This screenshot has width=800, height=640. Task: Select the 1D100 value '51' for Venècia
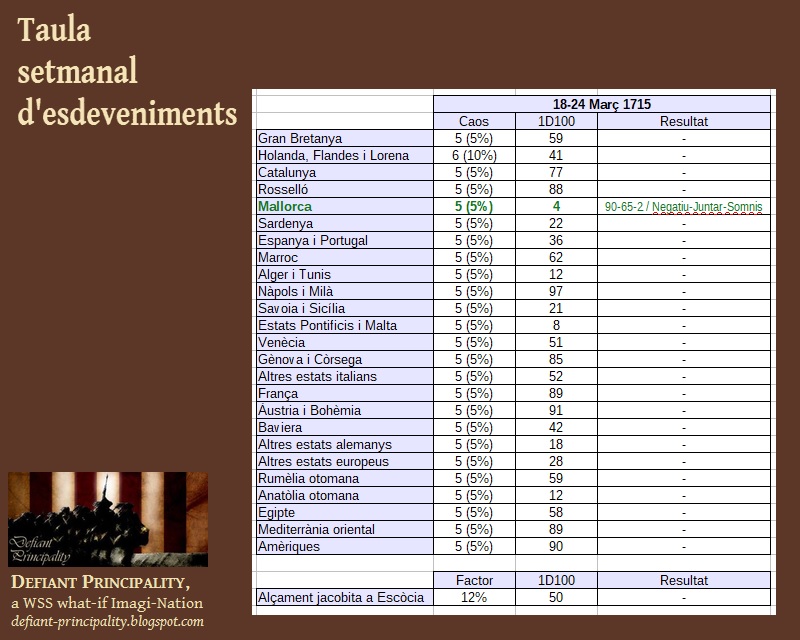click(556, 342)
